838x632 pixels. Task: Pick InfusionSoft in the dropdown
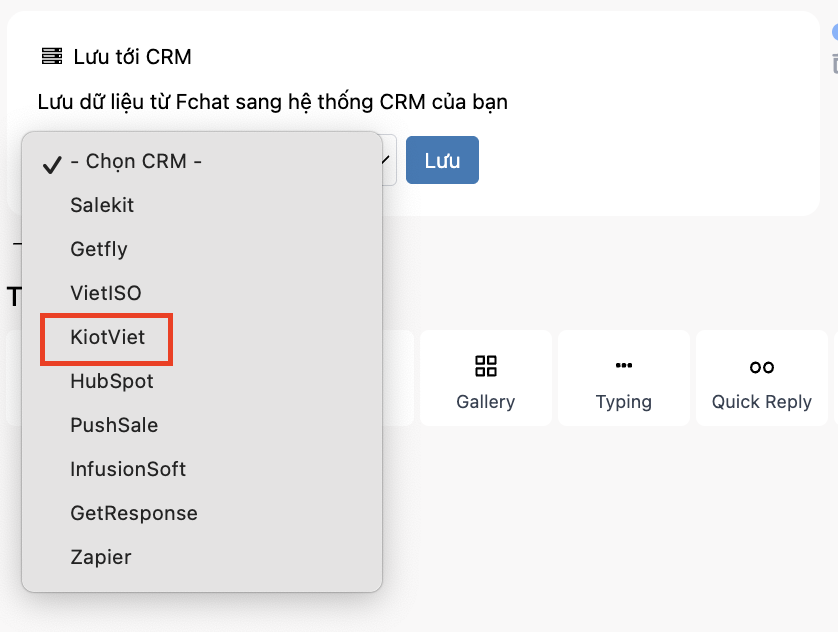[x=201, y=469]
